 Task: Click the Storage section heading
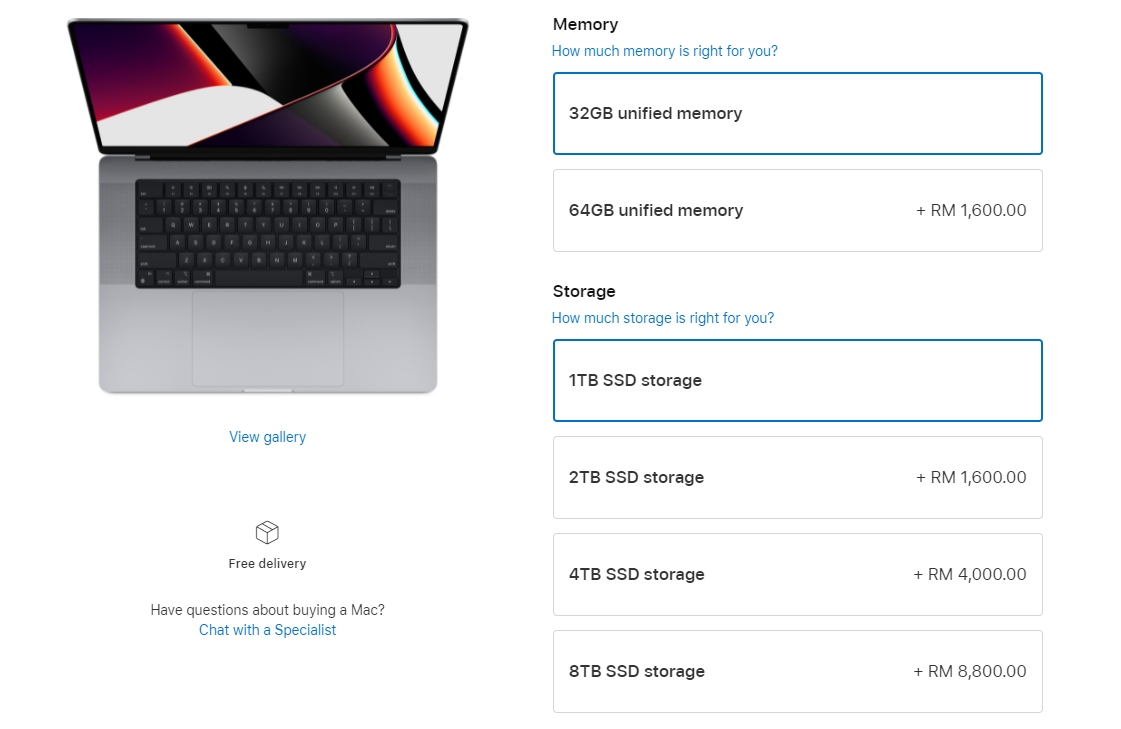pyautogui.click(x=584, y=291)
